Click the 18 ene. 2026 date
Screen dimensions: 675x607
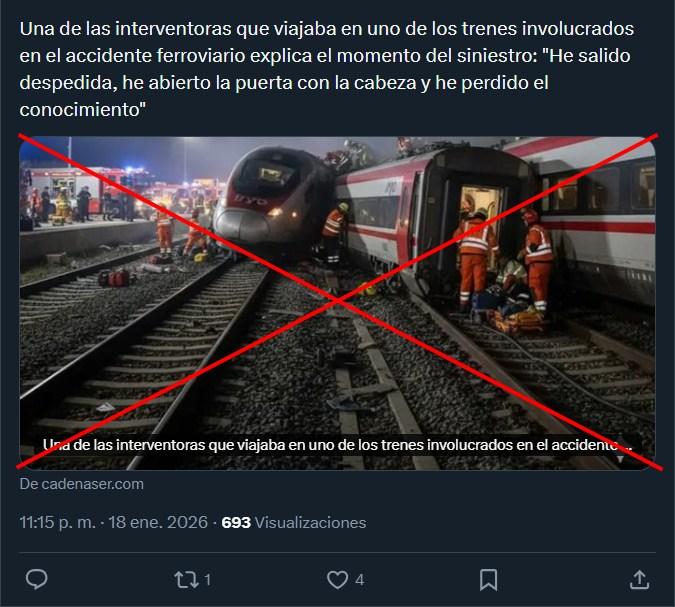[158, 522]
